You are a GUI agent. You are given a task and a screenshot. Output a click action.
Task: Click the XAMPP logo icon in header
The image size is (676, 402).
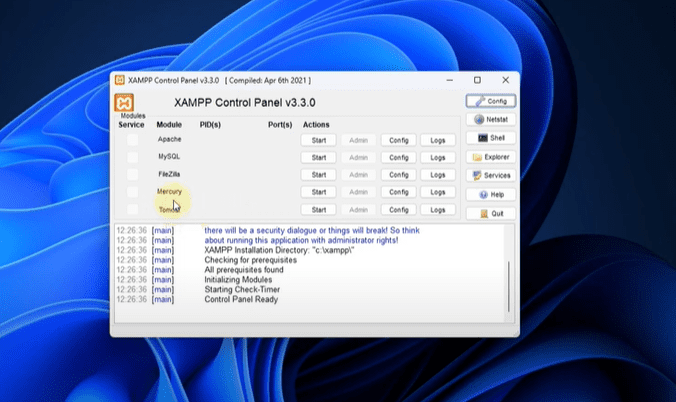[125, 103]
